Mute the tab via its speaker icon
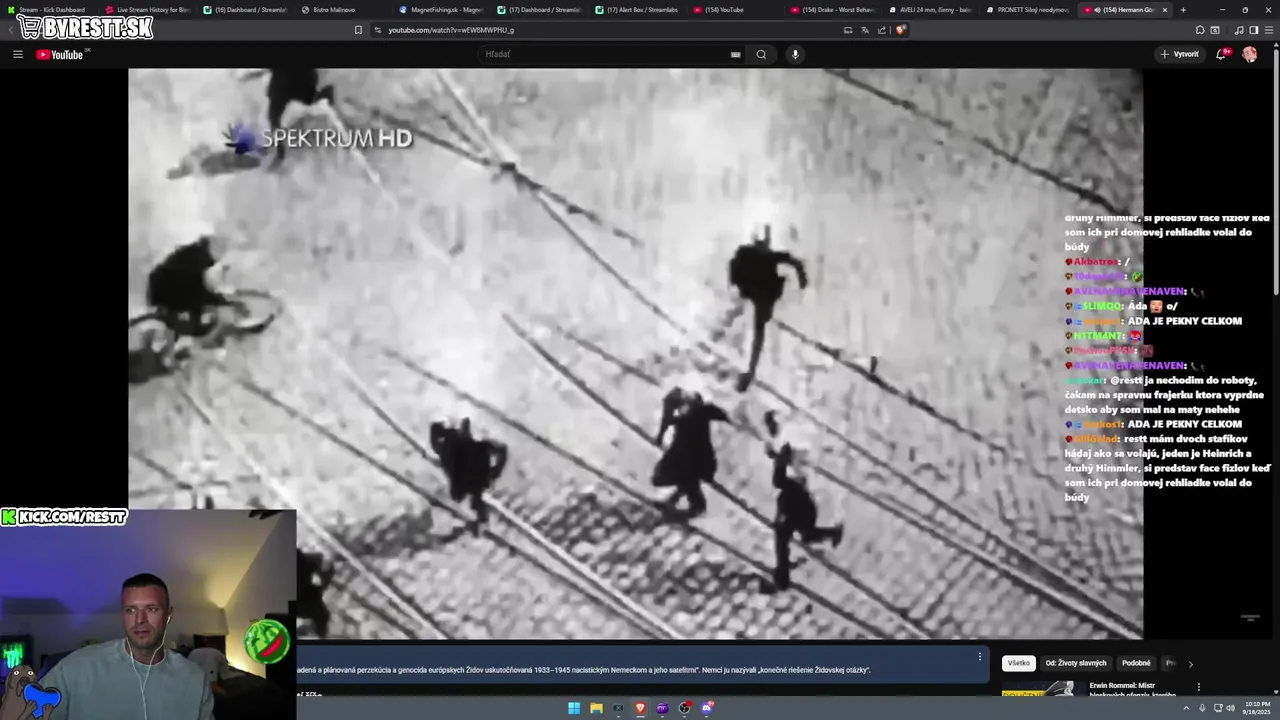Viewport: 1280px width, 720px height. (1097, 10)
